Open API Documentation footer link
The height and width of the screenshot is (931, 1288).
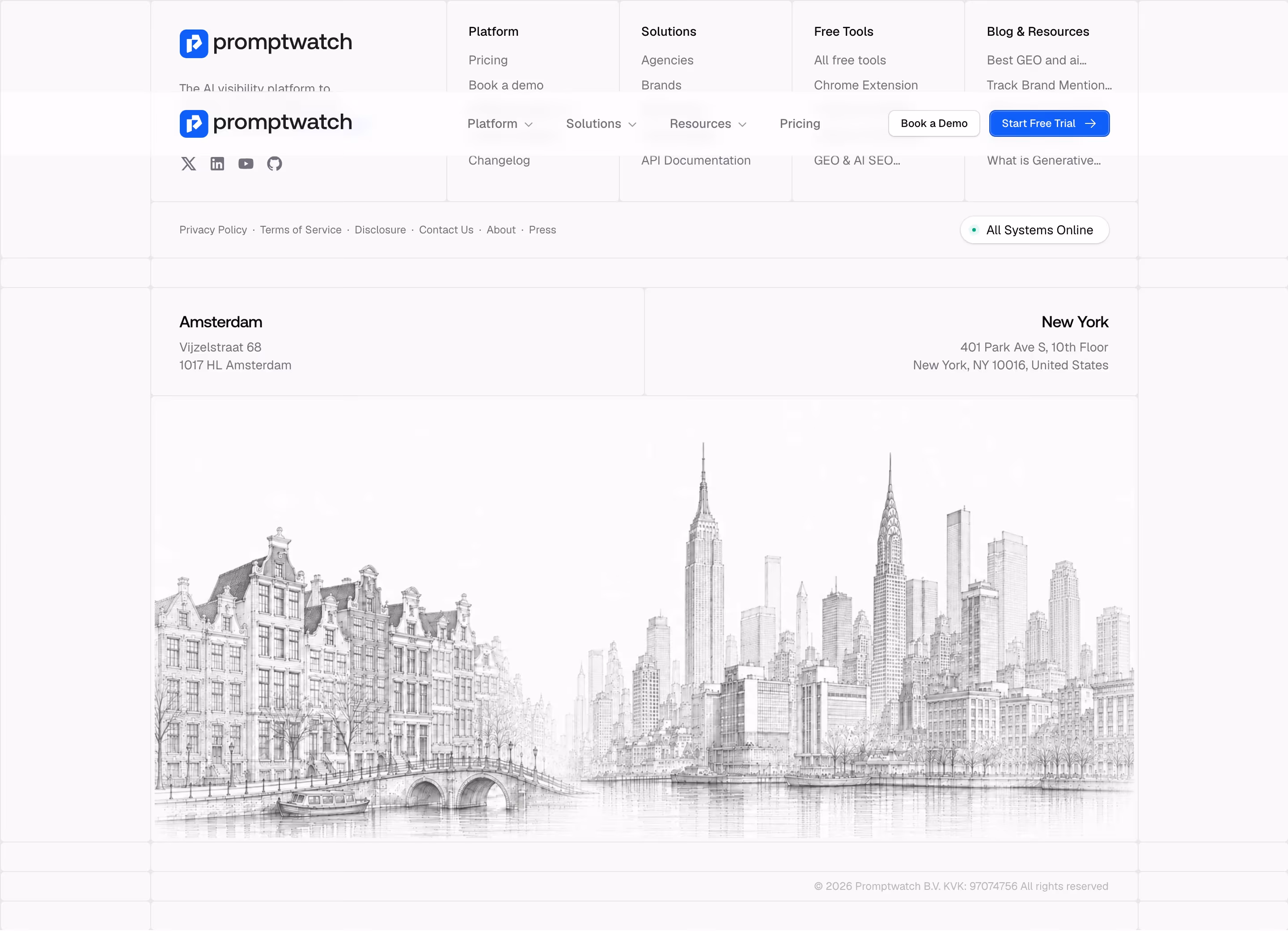coord(696,160)
